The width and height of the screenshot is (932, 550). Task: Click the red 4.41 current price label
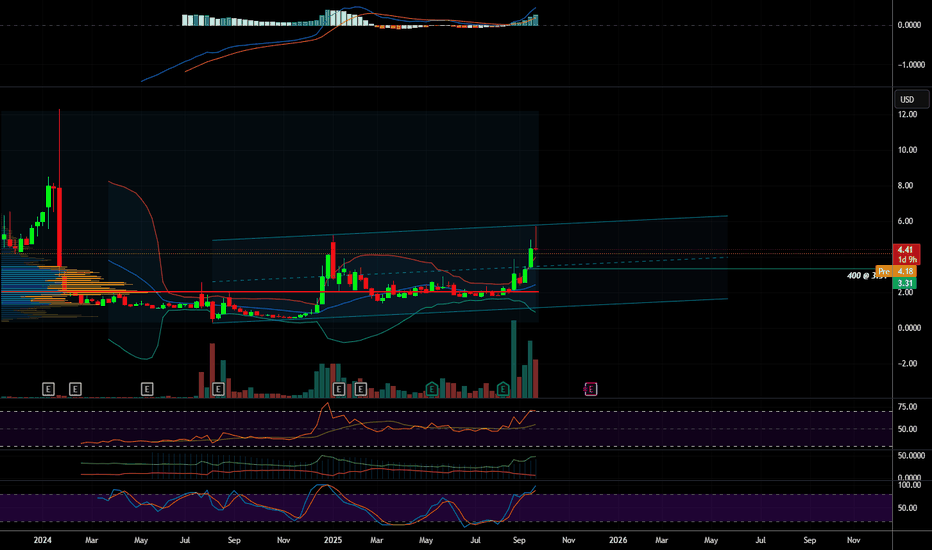tap(906, 250)
